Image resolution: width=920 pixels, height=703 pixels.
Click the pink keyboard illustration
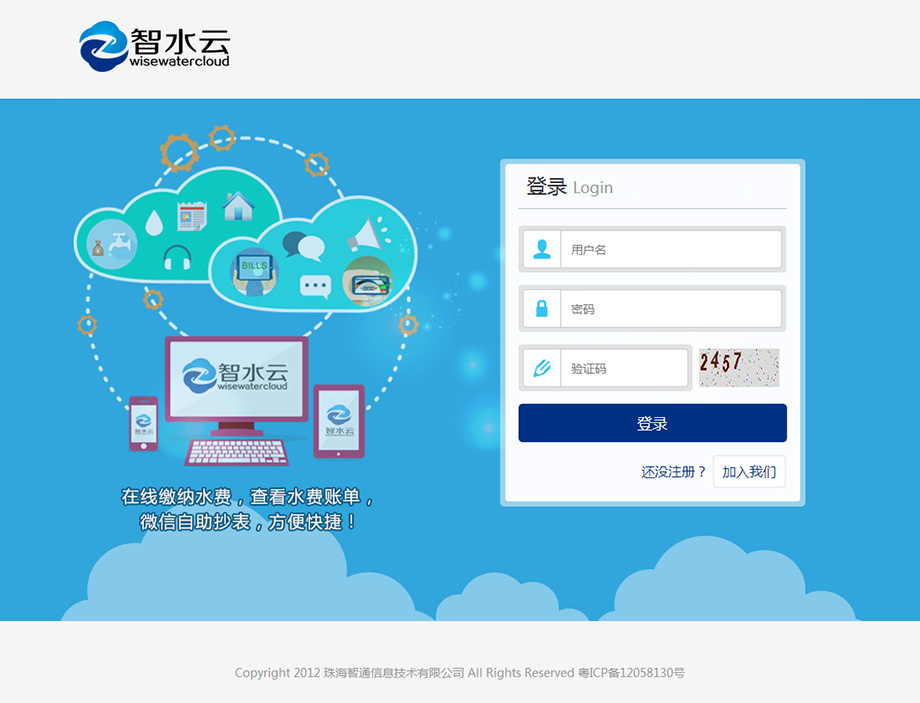coord(236,452)
